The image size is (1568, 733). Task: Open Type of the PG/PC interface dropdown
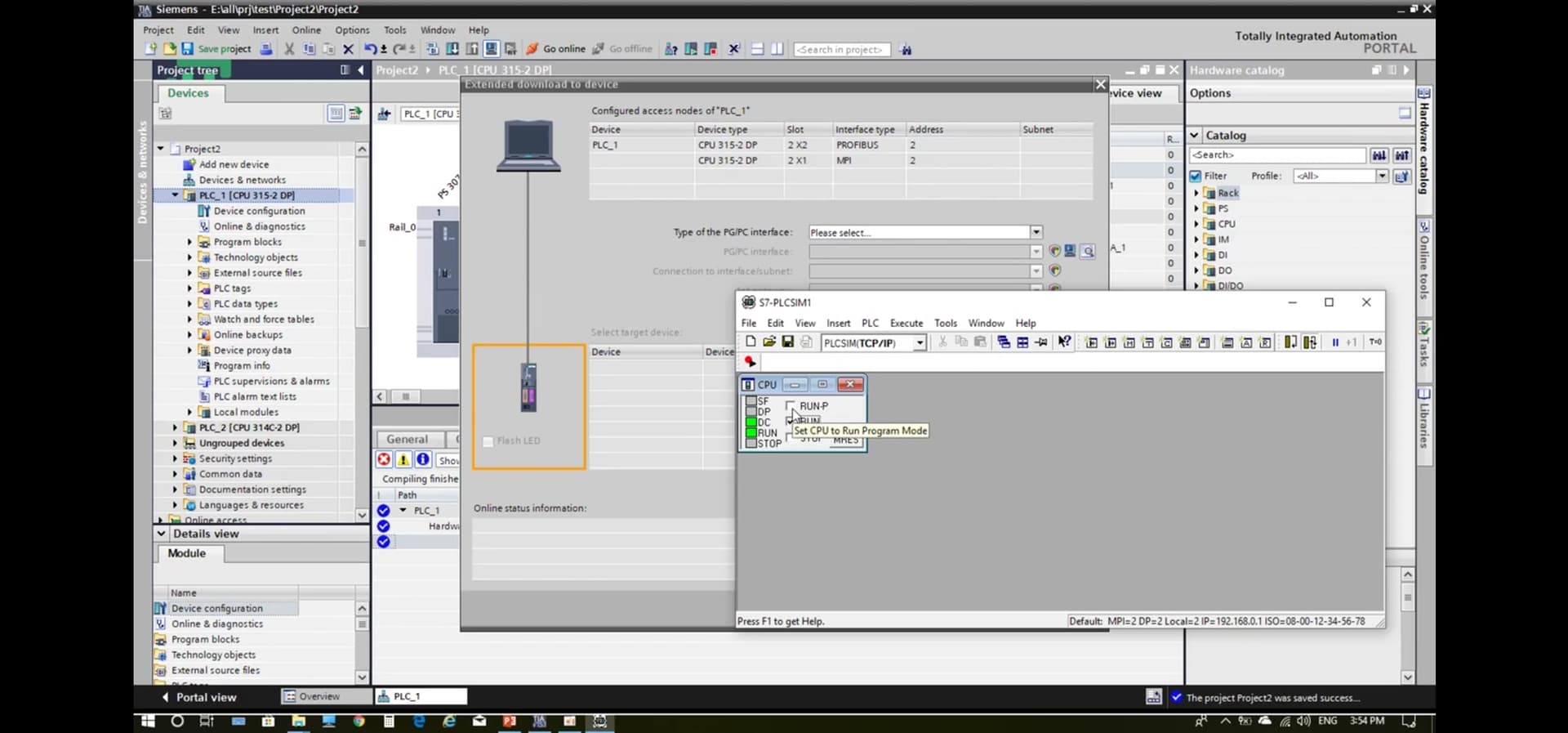point(1036,232)
